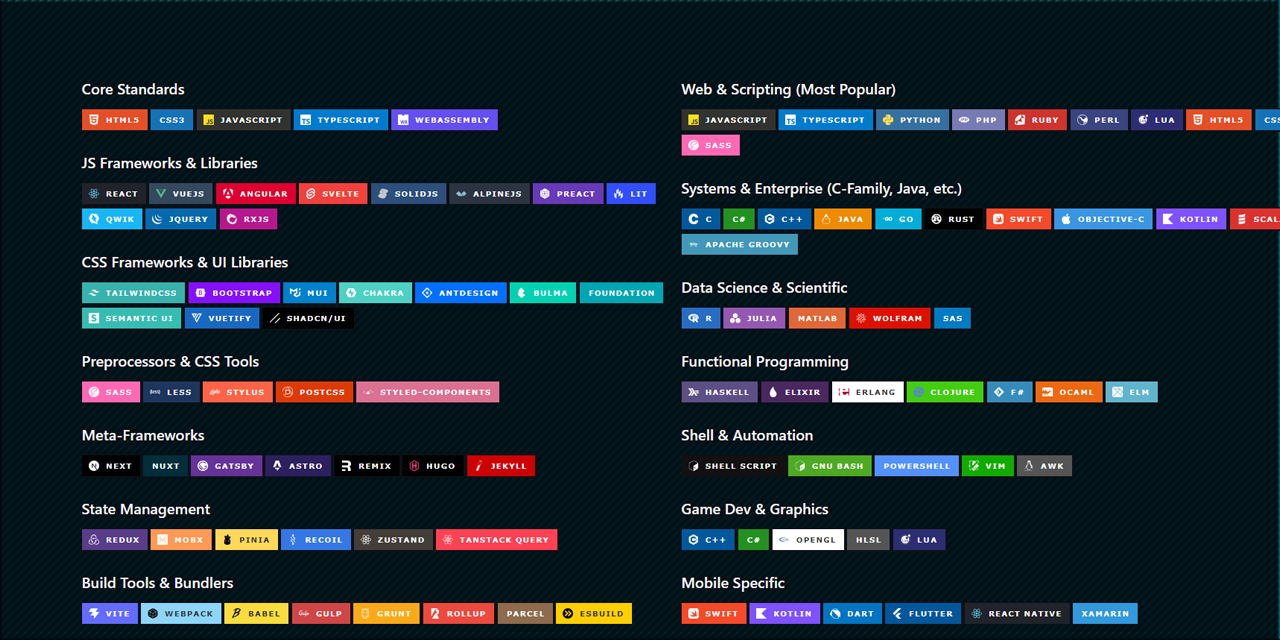Open the AntDesign badge

[x=461, y=293]
